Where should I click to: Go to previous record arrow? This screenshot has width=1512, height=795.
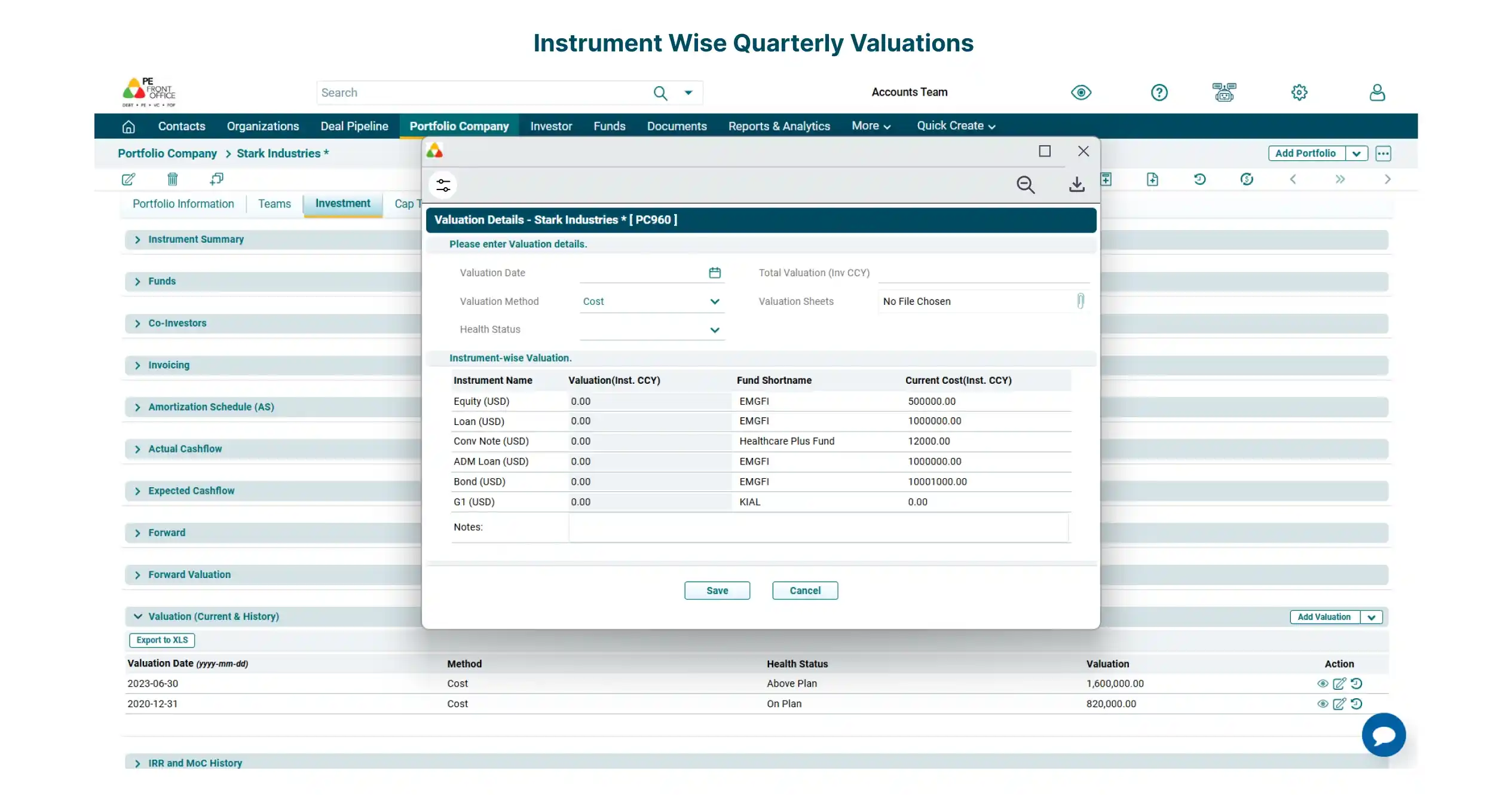click(x=1293, y=179)
